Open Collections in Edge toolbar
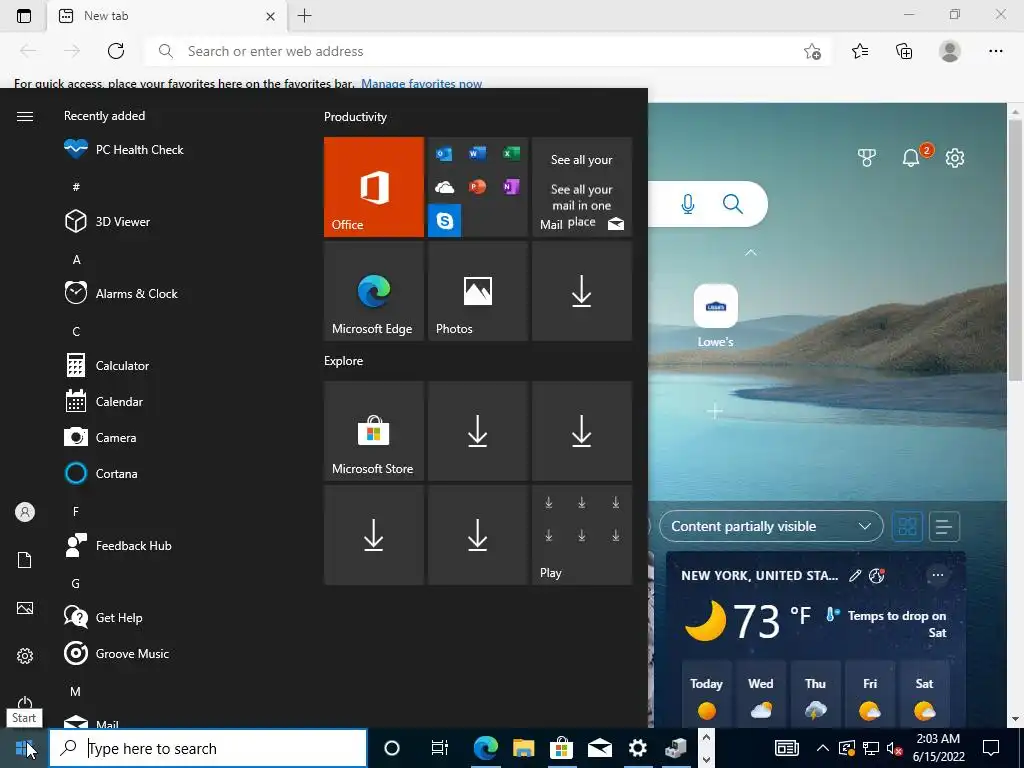1024x768 pixels. [x=904, y=51]
